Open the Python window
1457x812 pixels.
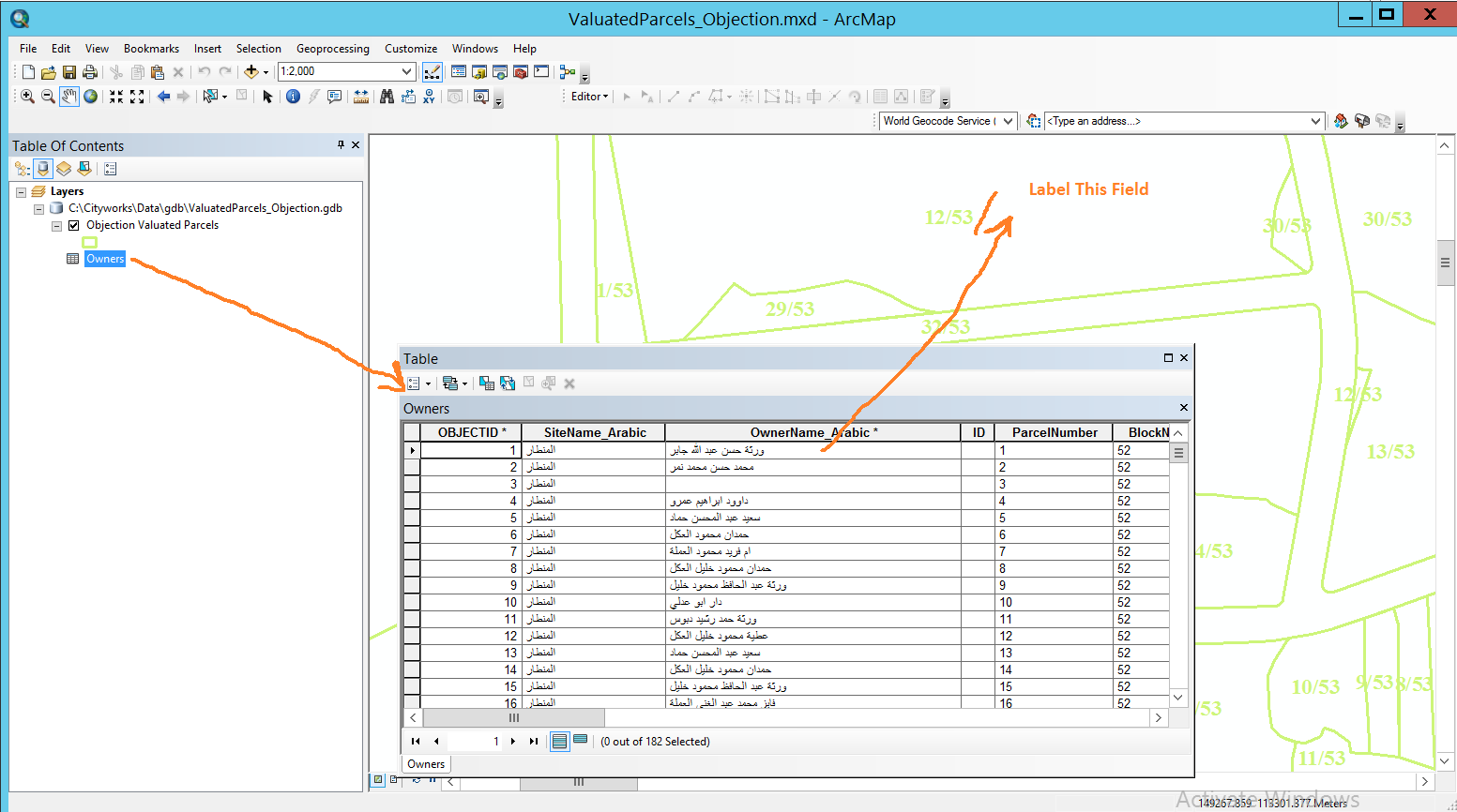click(x=541, y=72)
